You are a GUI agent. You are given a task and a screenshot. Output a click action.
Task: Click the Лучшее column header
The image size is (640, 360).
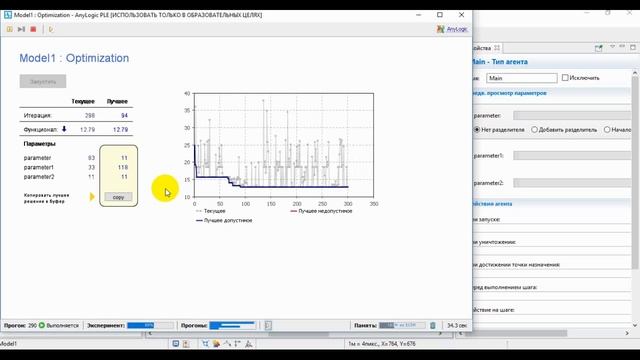coord(117,101)
